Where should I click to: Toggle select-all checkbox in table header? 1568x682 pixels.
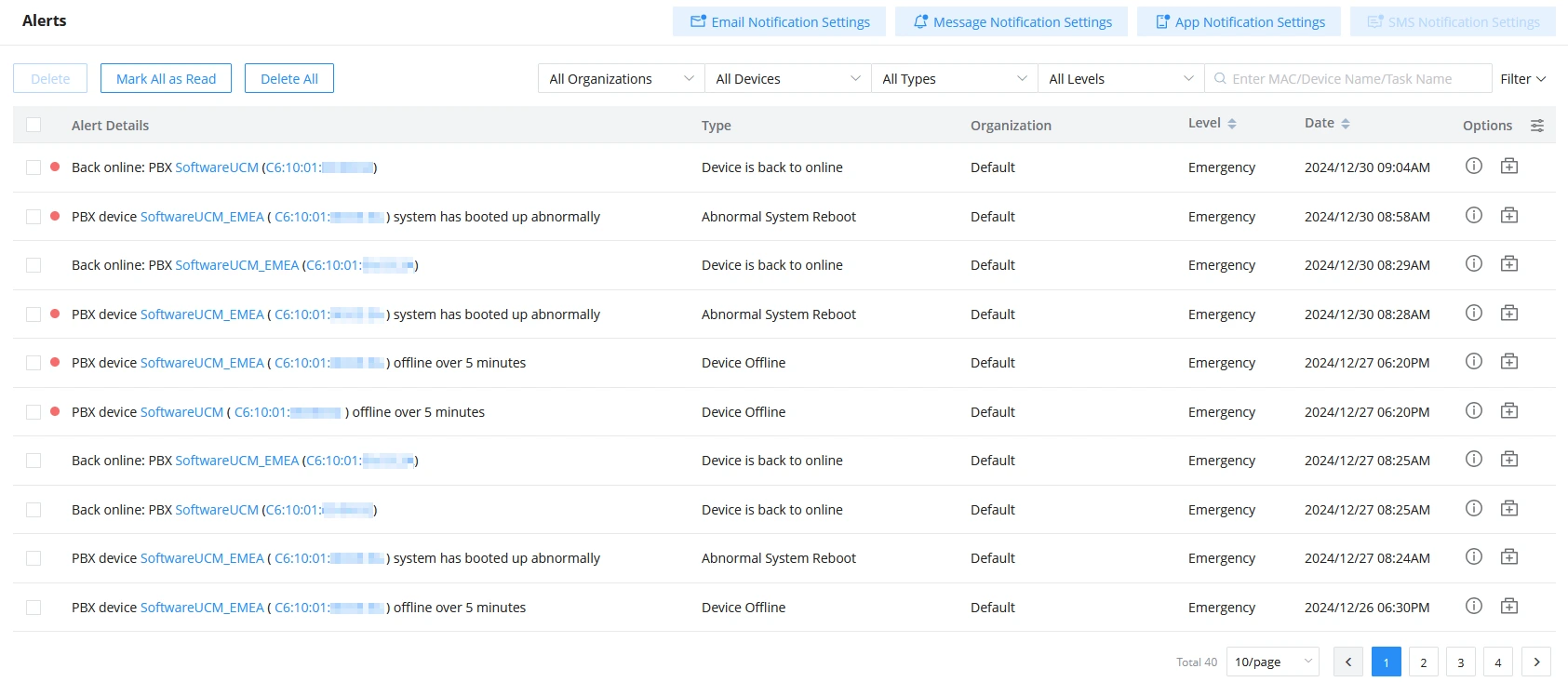tap(34, 125)
